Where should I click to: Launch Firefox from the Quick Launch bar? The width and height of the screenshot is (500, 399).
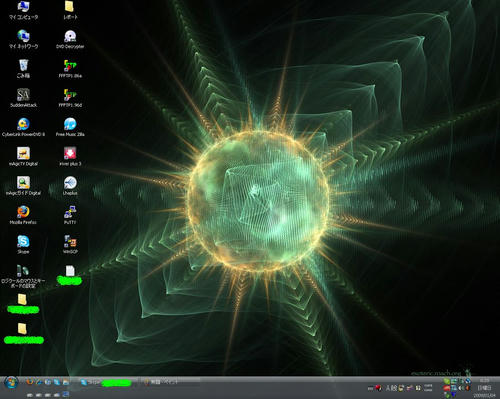pyautogui.click(x=30, y=382)
